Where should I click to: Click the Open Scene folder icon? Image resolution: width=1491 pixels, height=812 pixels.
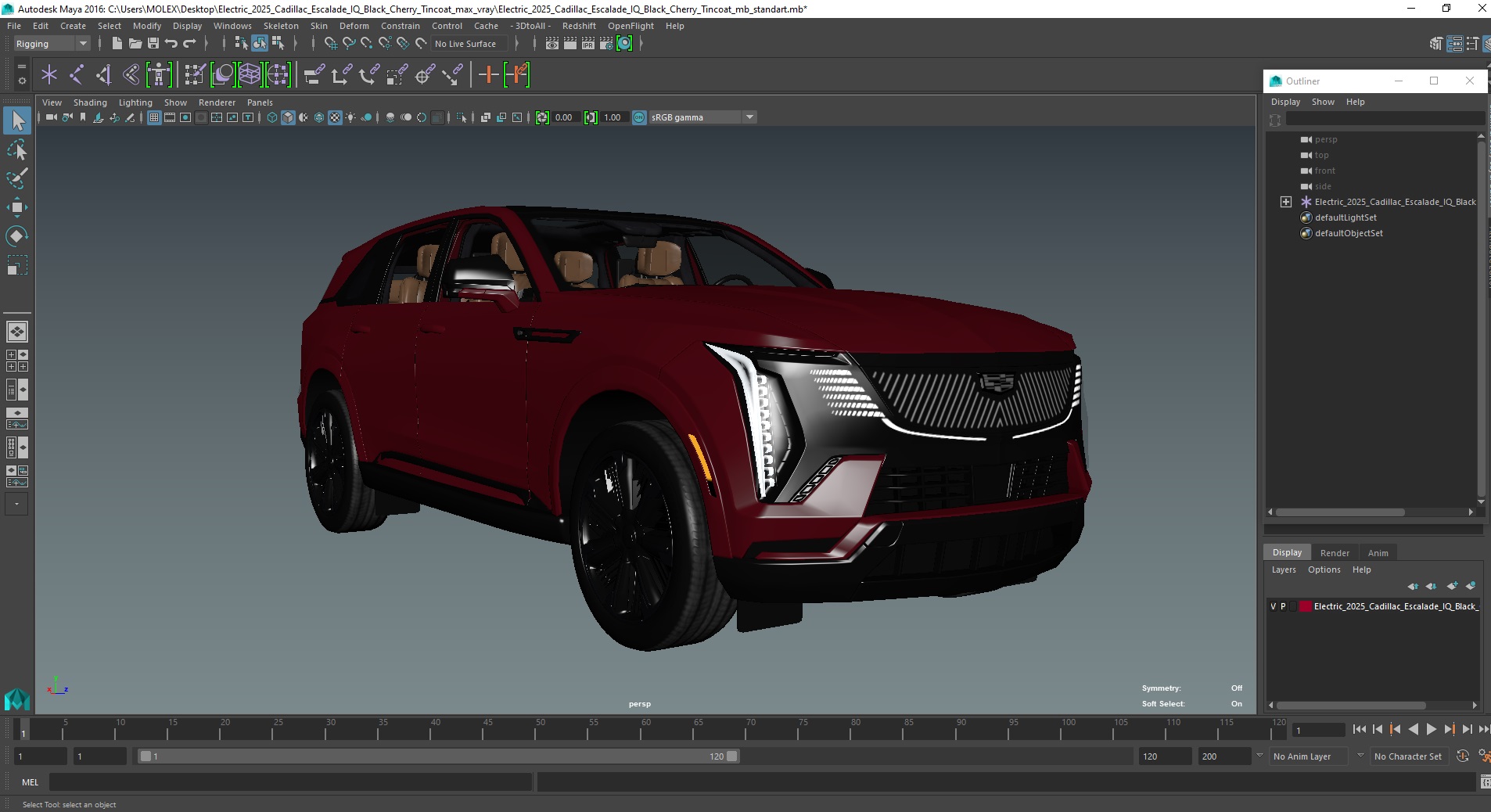135,44
